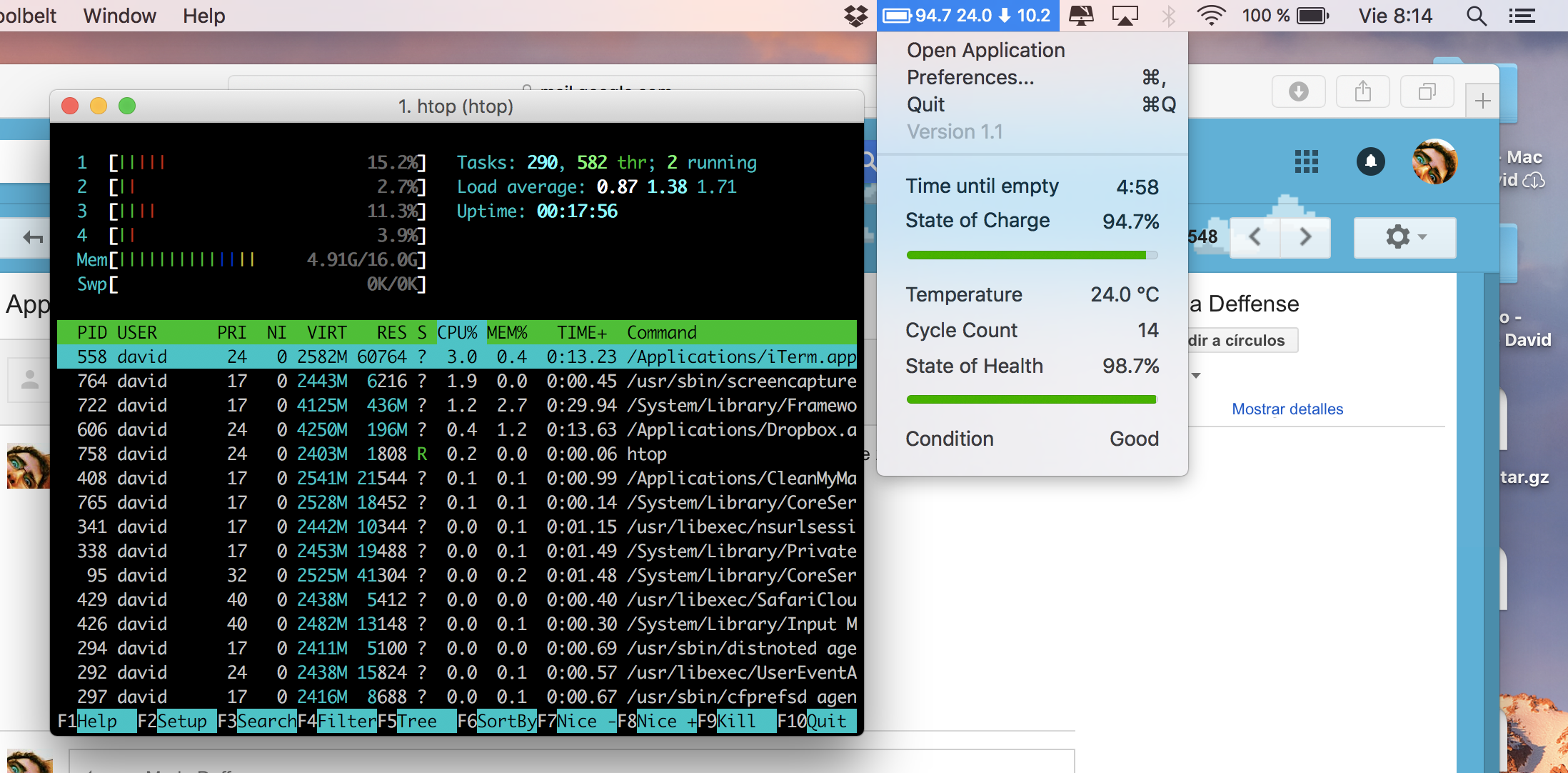
Task: Click Safari show tabs overview button
Action: 1427,91
